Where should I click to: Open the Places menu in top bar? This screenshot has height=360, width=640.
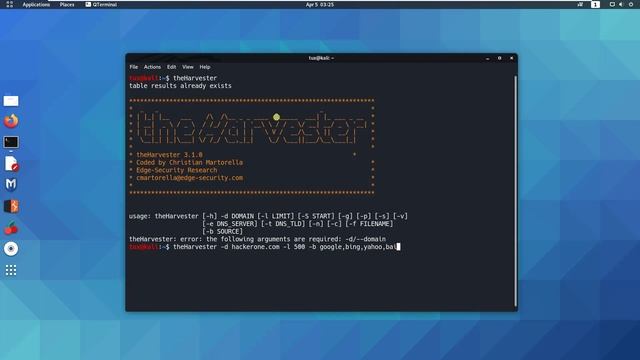click(x=67, y=4)
